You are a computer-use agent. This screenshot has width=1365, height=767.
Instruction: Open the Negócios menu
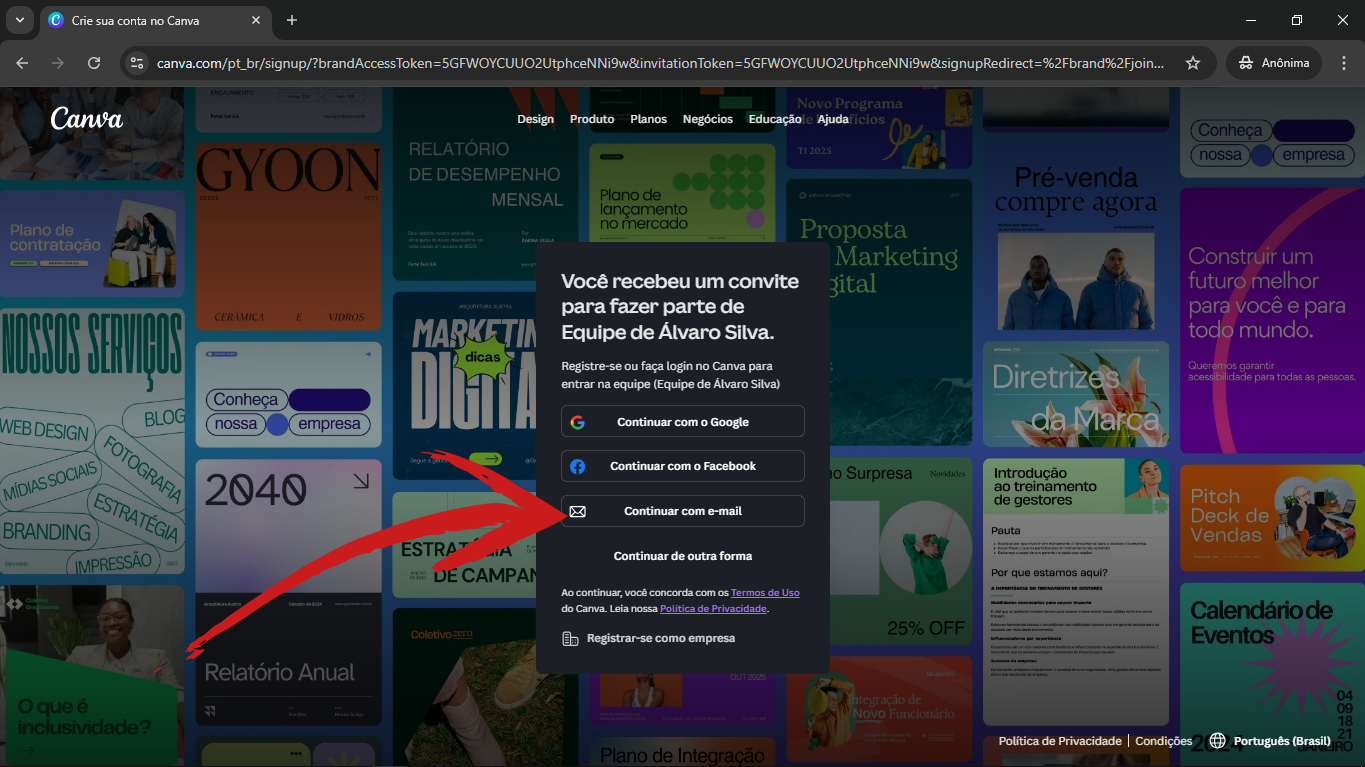pyautogui.click(x=708, y=119)
